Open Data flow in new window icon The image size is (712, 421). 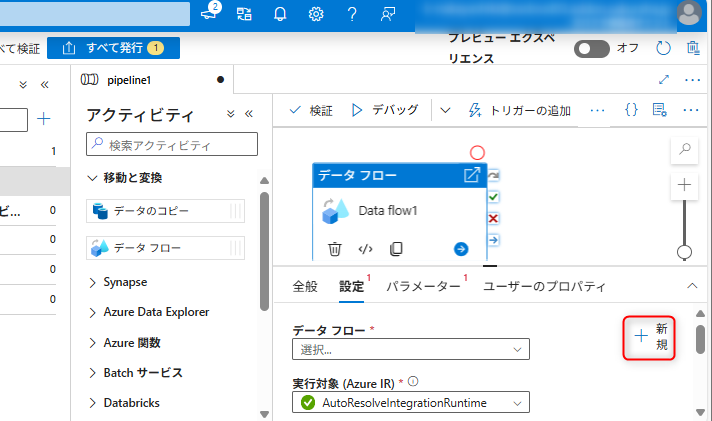(x=472, y=175)
